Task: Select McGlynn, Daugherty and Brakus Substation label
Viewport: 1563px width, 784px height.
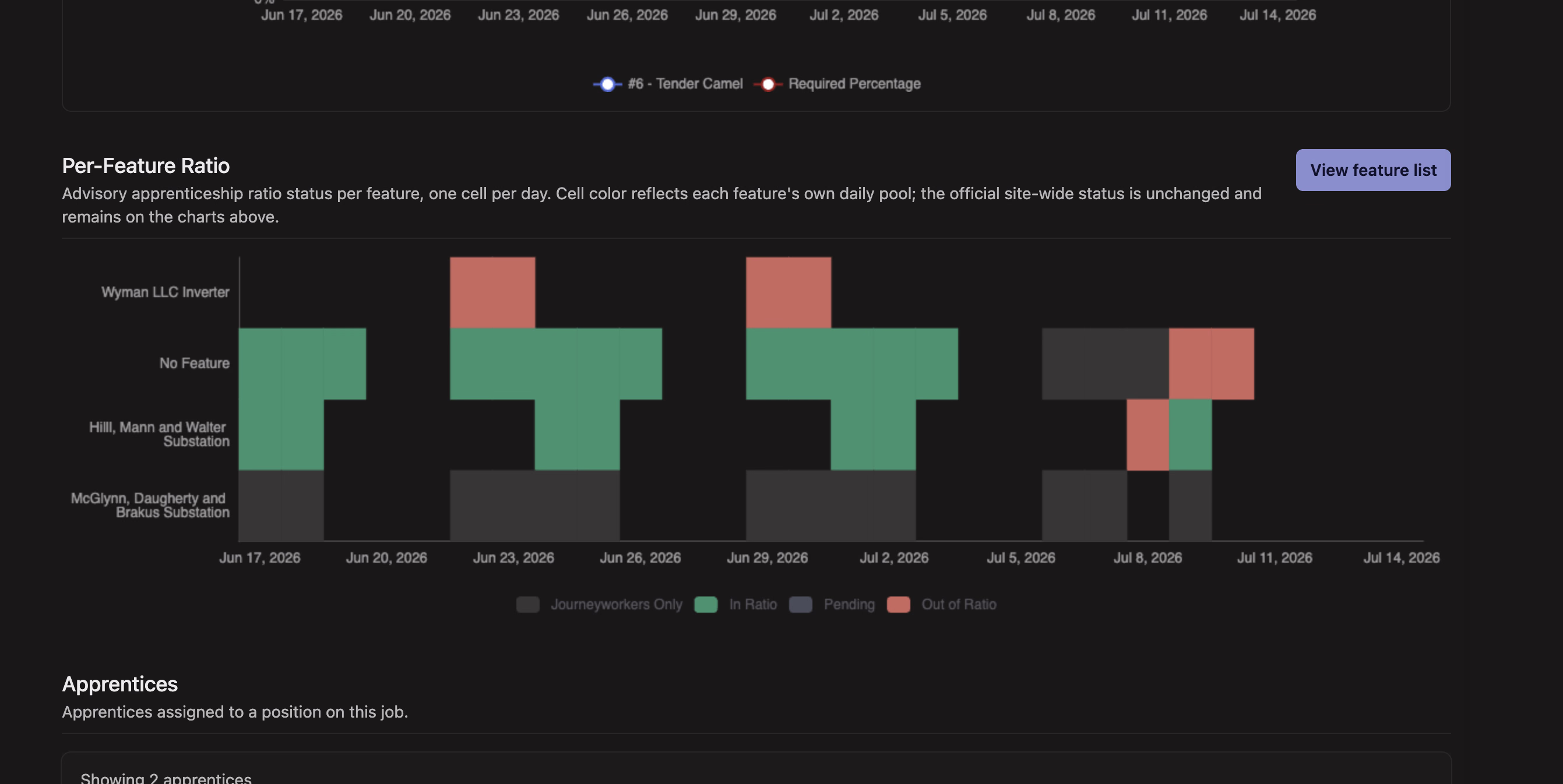Action: pos(150,505)
